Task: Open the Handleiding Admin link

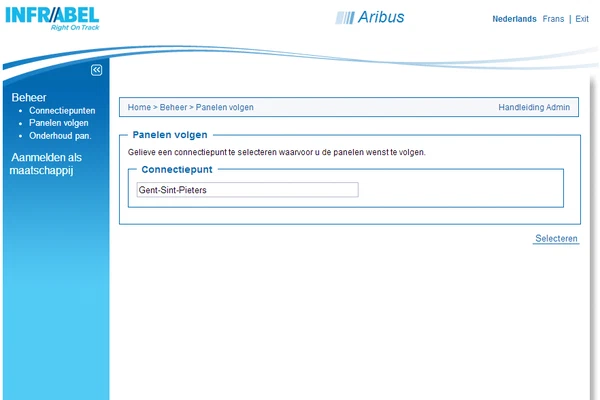Action: tap(534, 107)
